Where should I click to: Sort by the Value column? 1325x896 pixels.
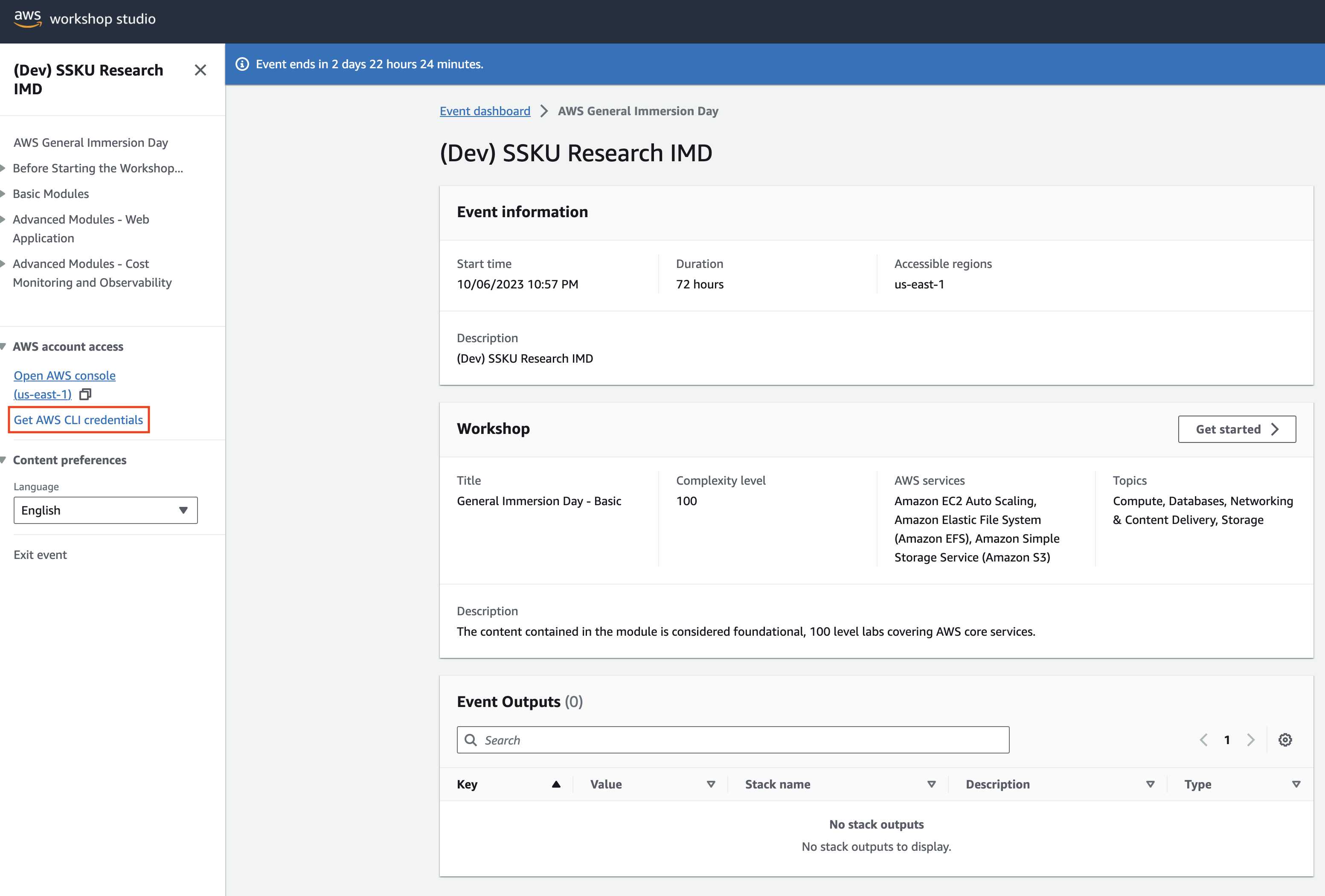pos(711,784)
